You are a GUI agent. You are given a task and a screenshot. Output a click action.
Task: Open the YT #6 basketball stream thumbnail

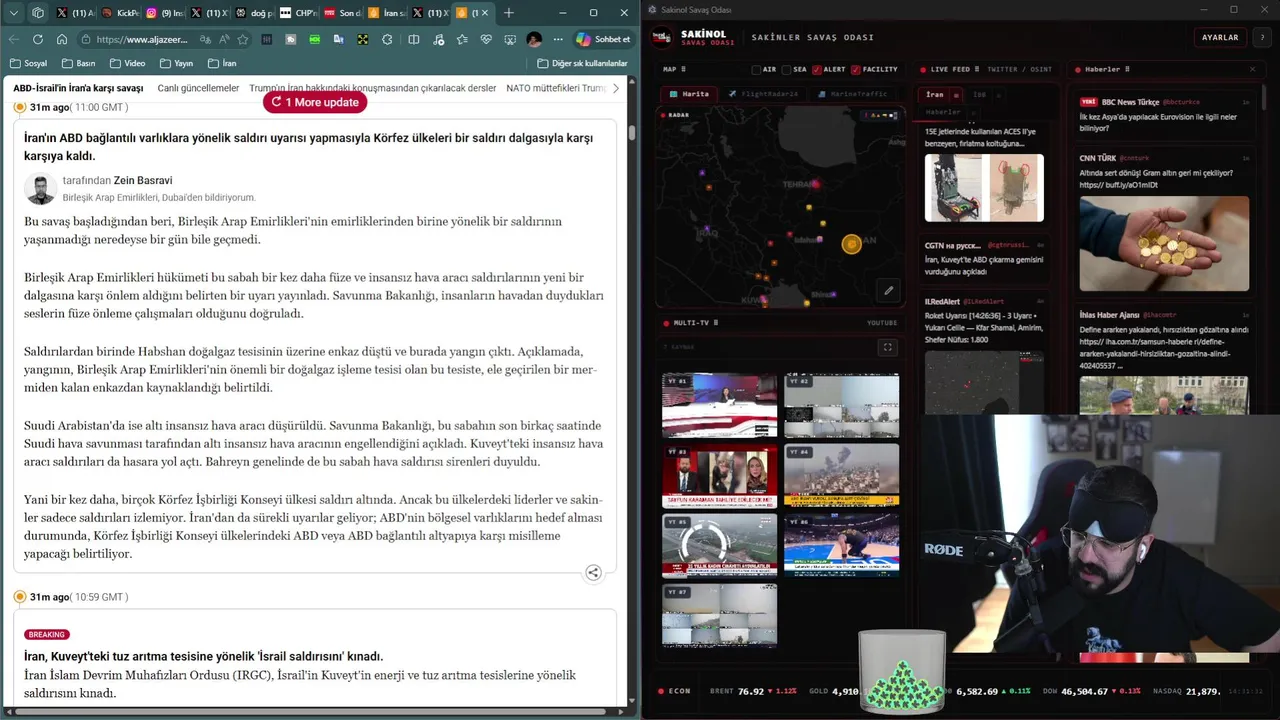point(841,545)
